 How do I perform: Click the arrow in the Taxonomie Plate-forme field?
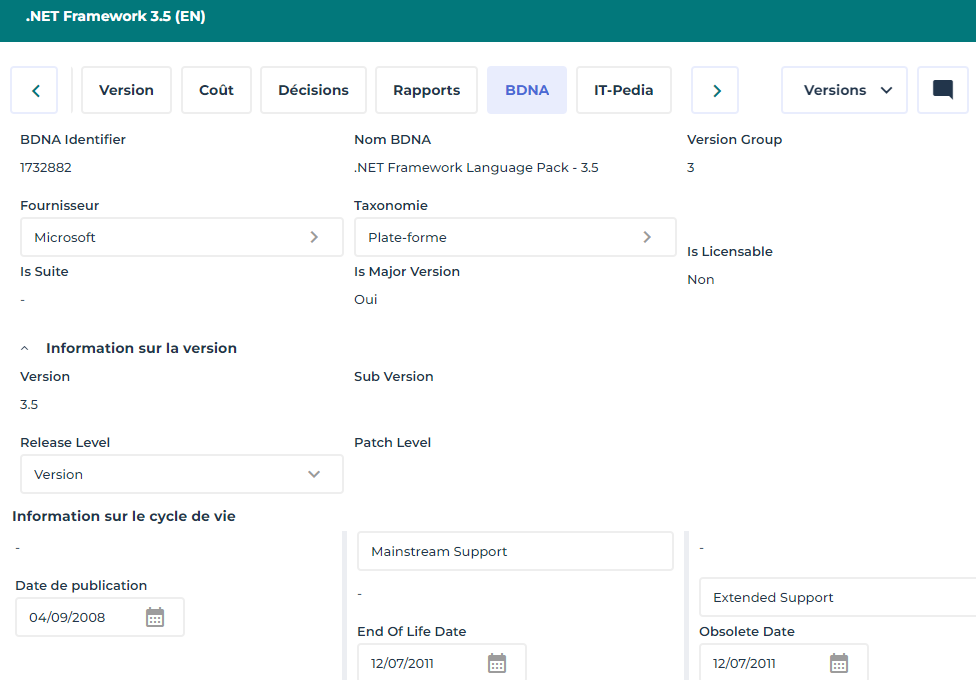(647, 237)
